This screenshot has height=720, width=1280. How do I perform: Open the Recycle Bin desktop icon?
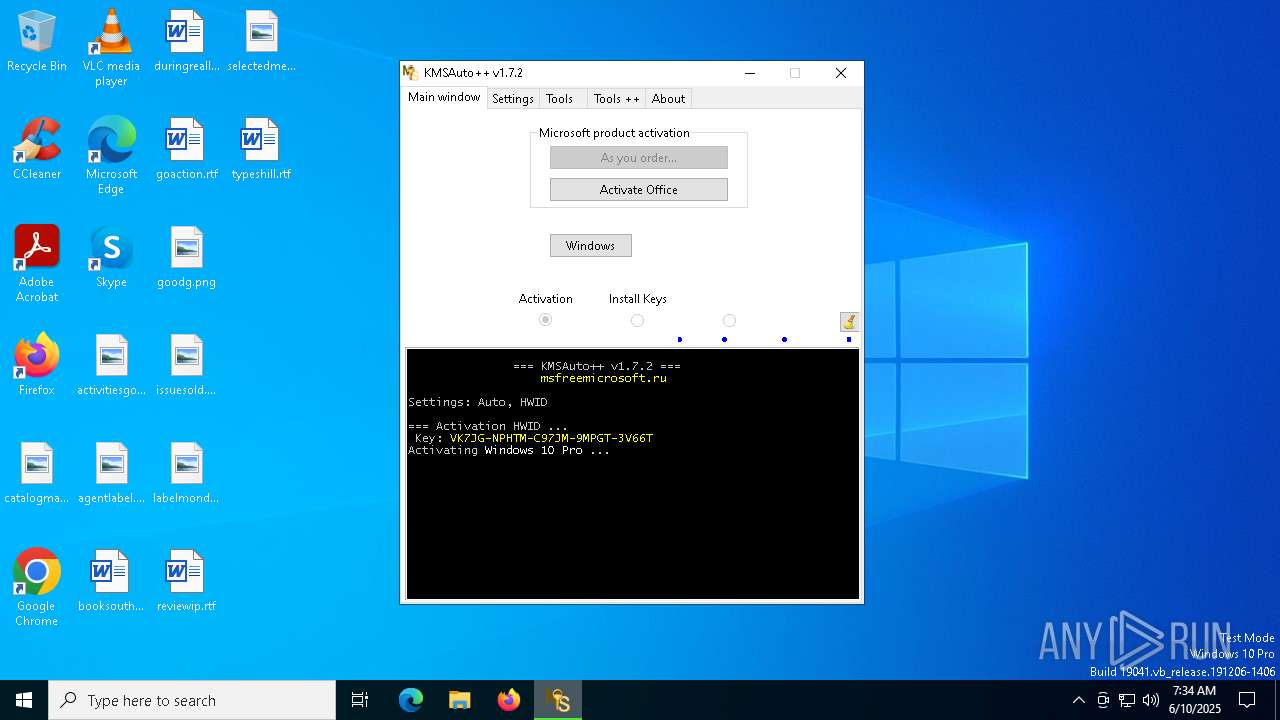37,42
